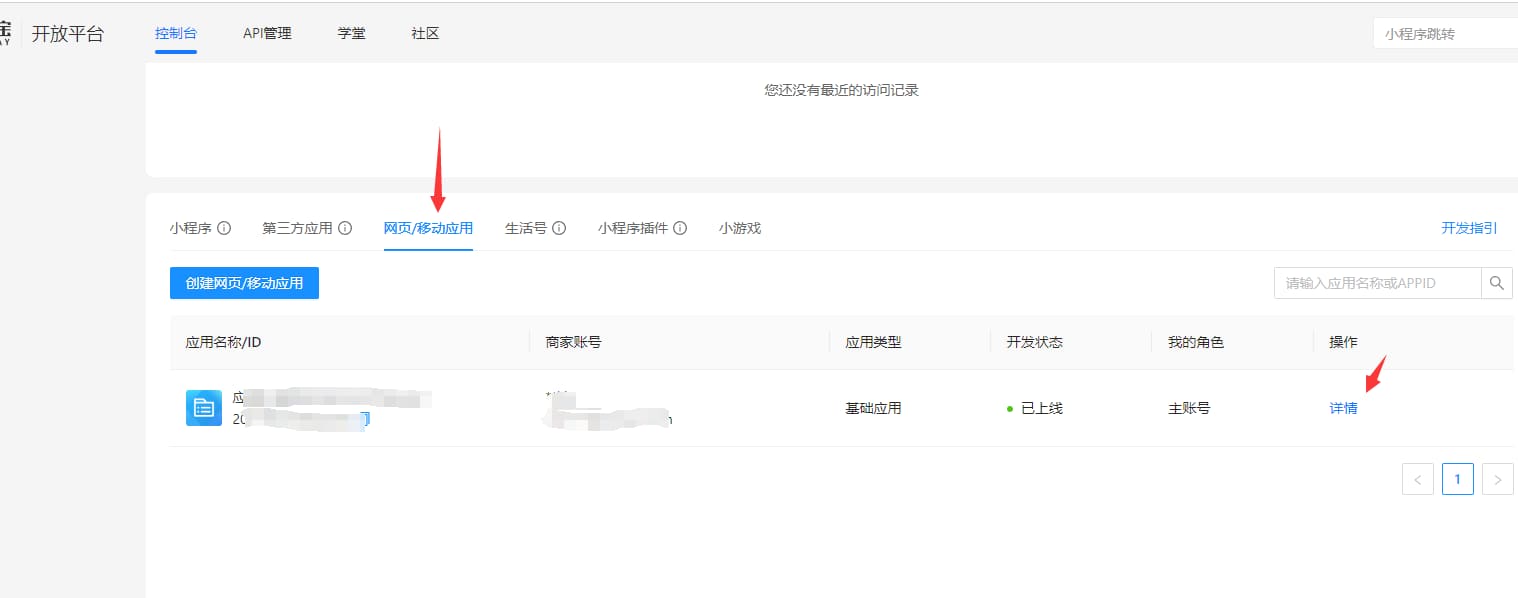Click the info icon beside 小程序 tab
The height and width of the screenshot is (598, 1518).
226,228
